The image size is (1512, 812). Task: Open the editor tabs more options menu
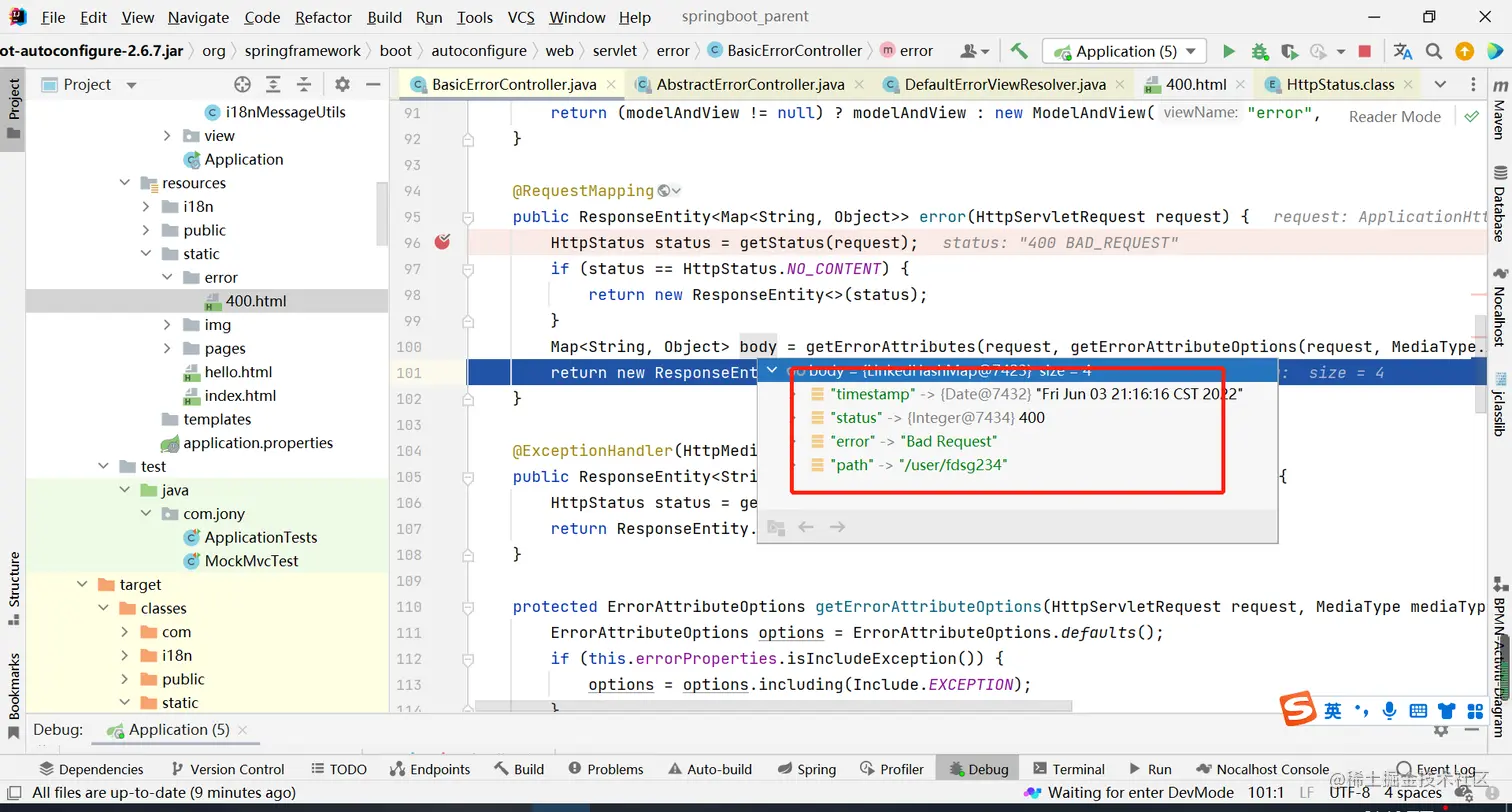1471,84
